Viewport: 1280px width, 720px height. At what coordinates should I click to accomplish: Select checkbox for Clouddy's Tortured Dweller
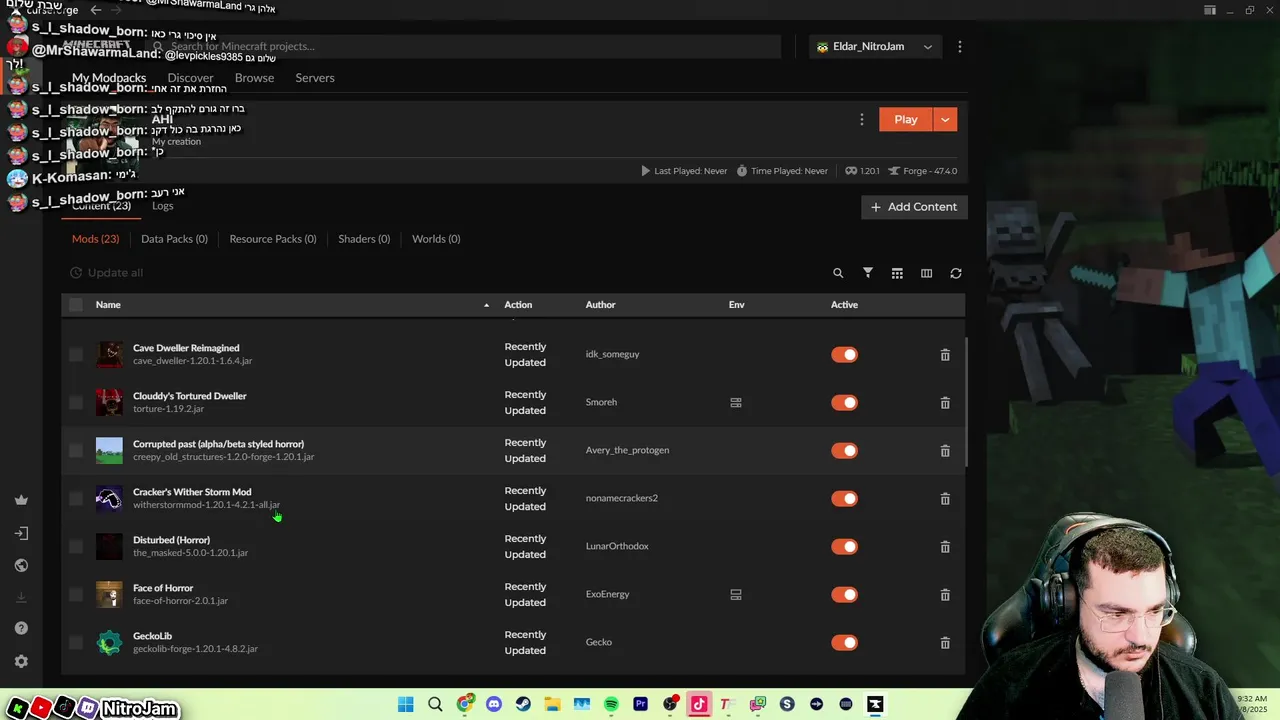coord(76,402)
